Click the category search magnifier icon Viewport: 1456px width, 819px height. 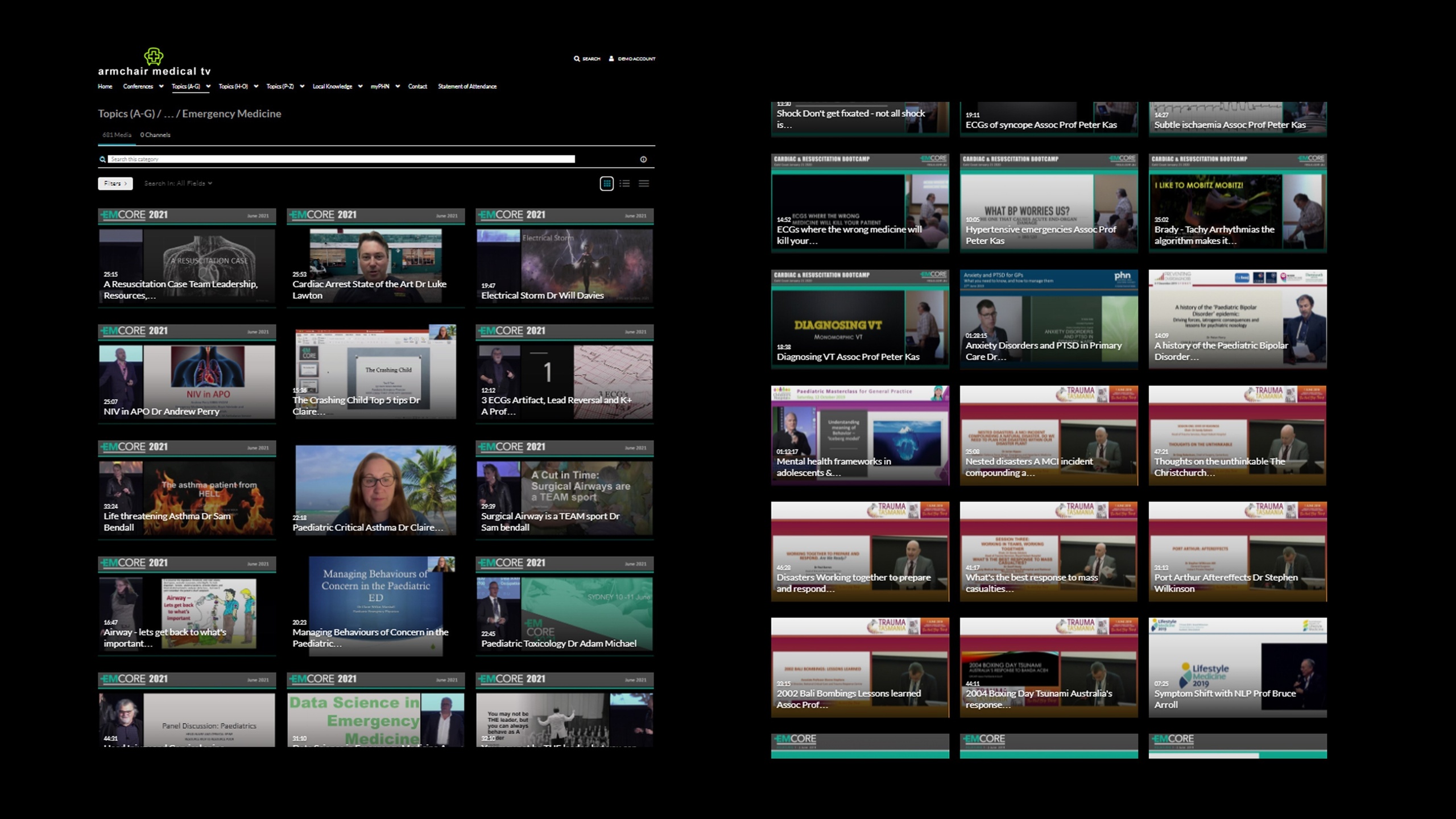(102, 159)
